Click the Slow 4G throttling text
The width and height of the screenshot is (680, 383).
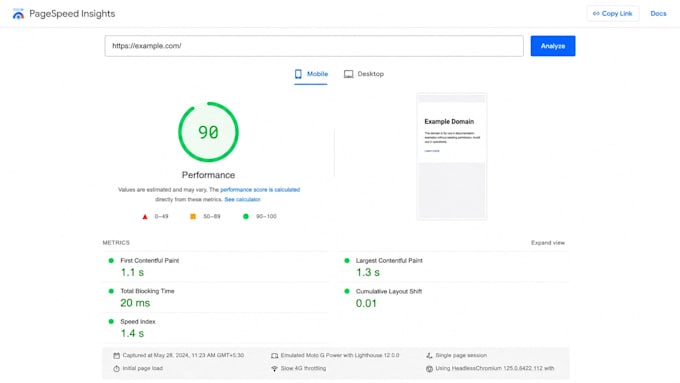click(303, 368)
